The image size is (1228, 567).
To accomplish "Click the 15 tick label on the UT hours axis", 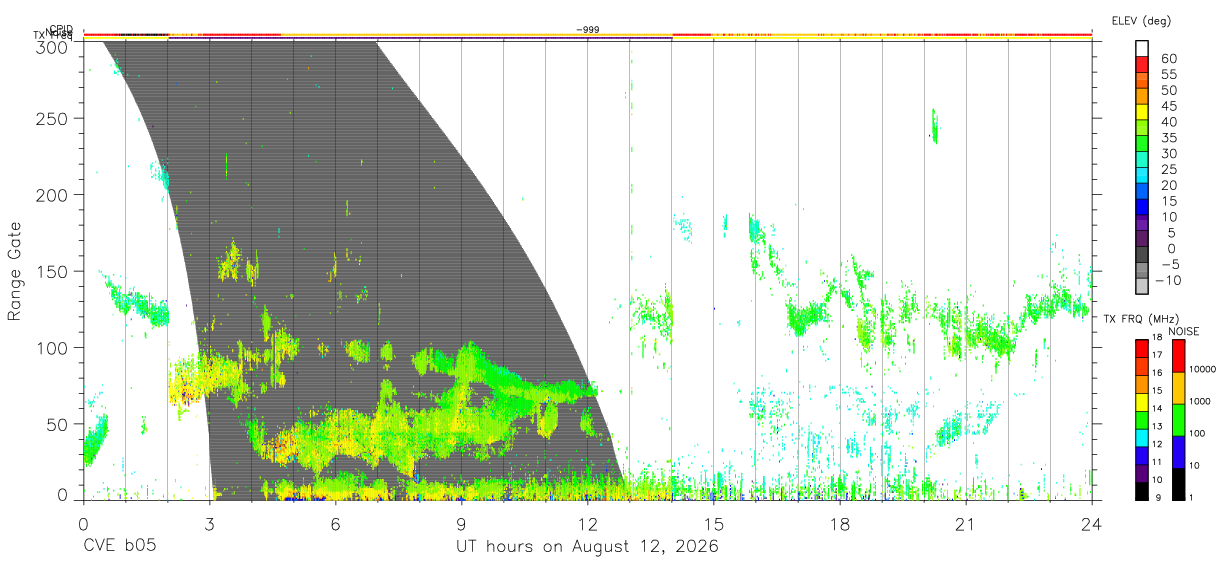I will click(x=714, y=524).
